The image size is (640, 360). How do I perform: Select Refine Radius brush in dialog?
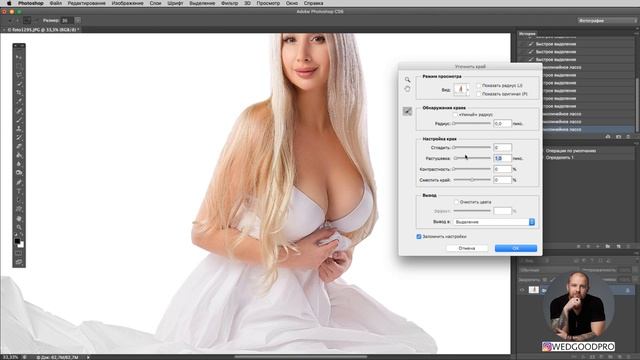(407, 111)
